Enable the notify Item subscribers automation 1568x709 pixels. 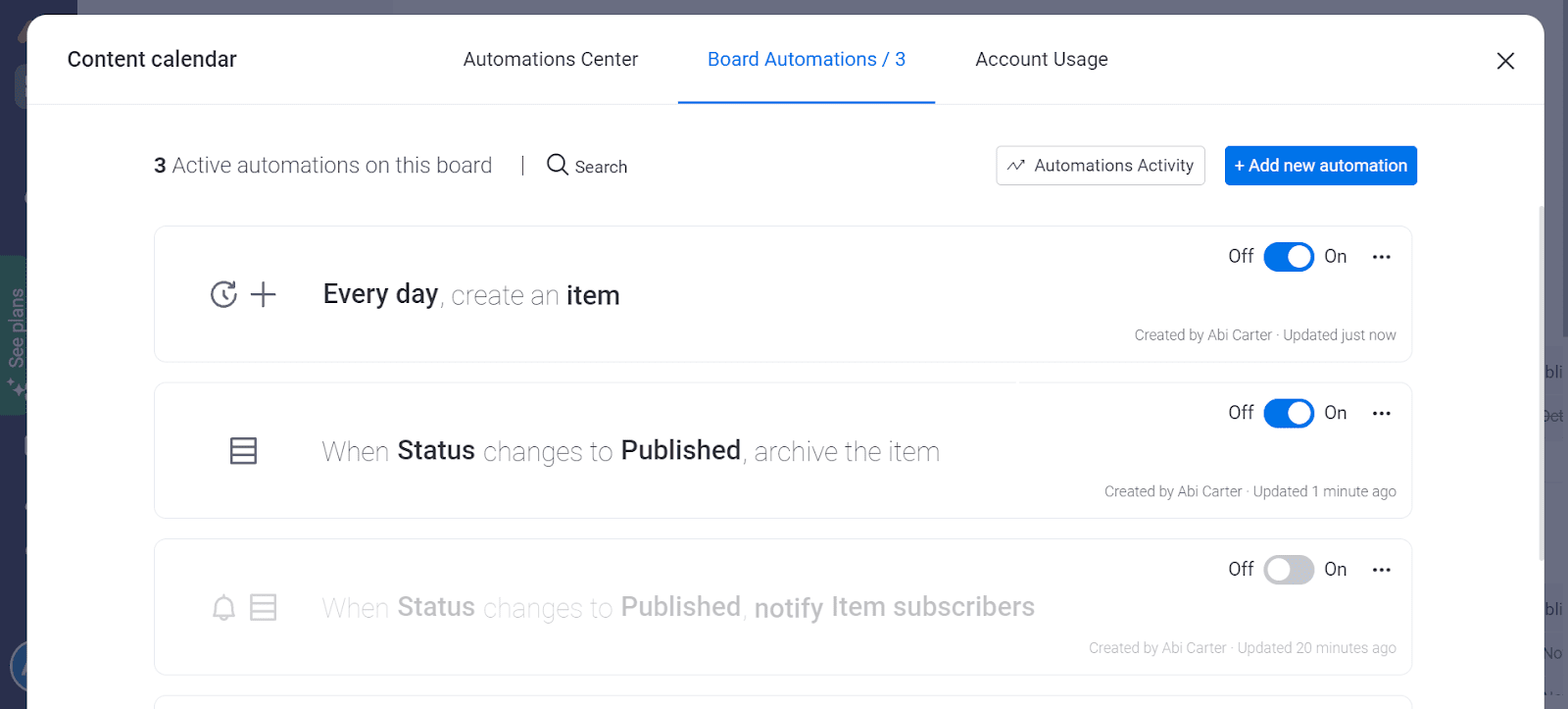(x=1289, y=570)
